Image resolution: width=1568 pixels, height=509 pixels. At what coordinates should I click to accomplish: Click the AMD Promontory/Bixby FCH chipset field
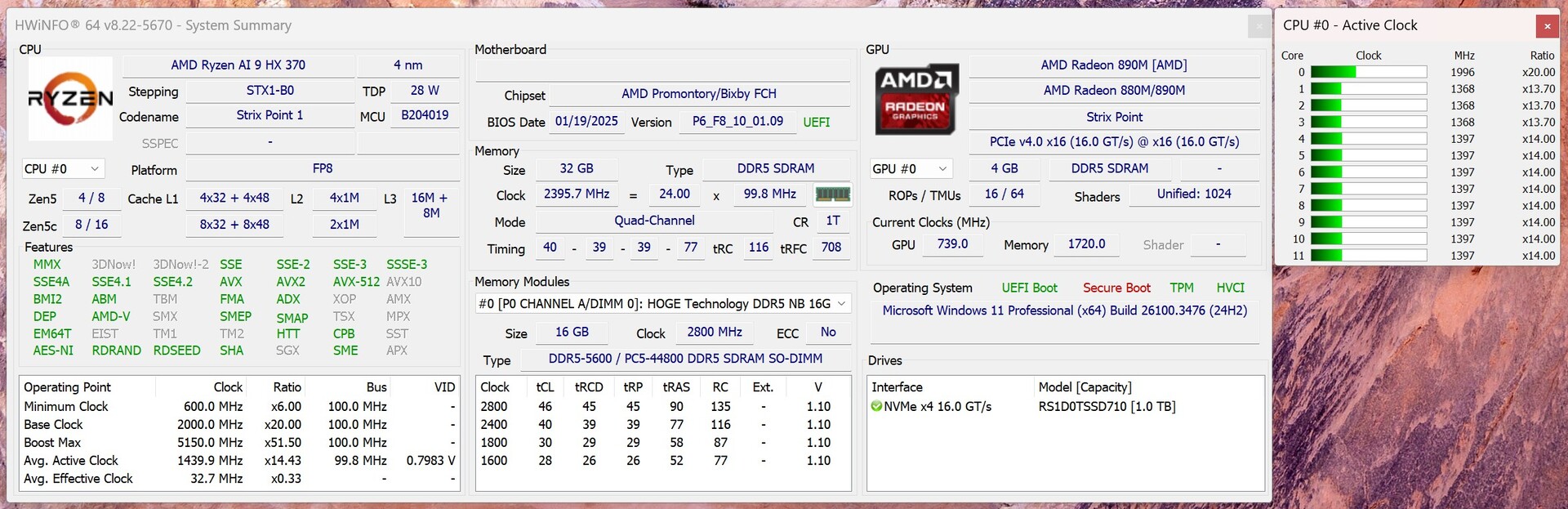(699, 94)
